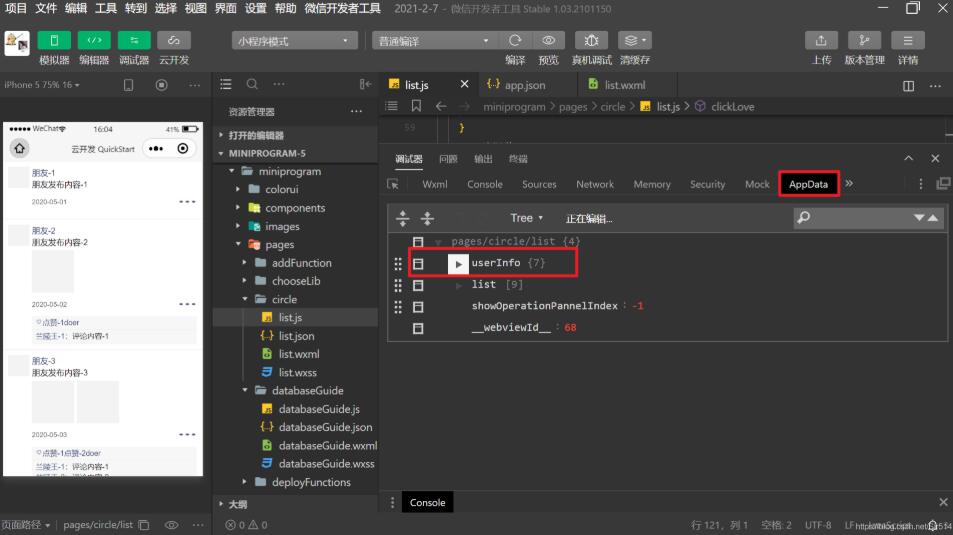
Task: Click the compile refresh icon
Action: tap(515, 40)
